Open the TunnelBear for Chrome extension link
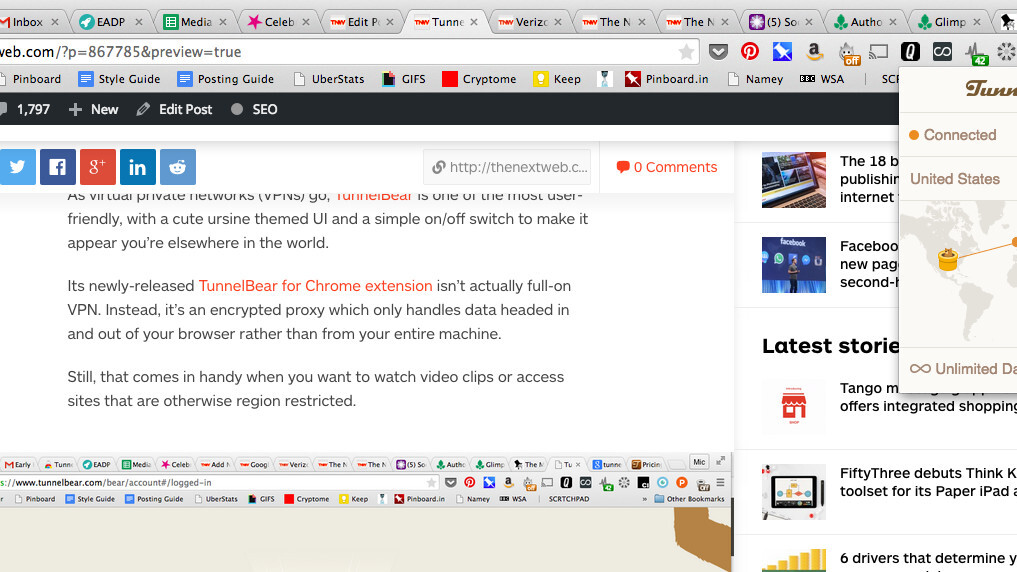This screenshot has height=572, width=1017. (x=315, y=286)
